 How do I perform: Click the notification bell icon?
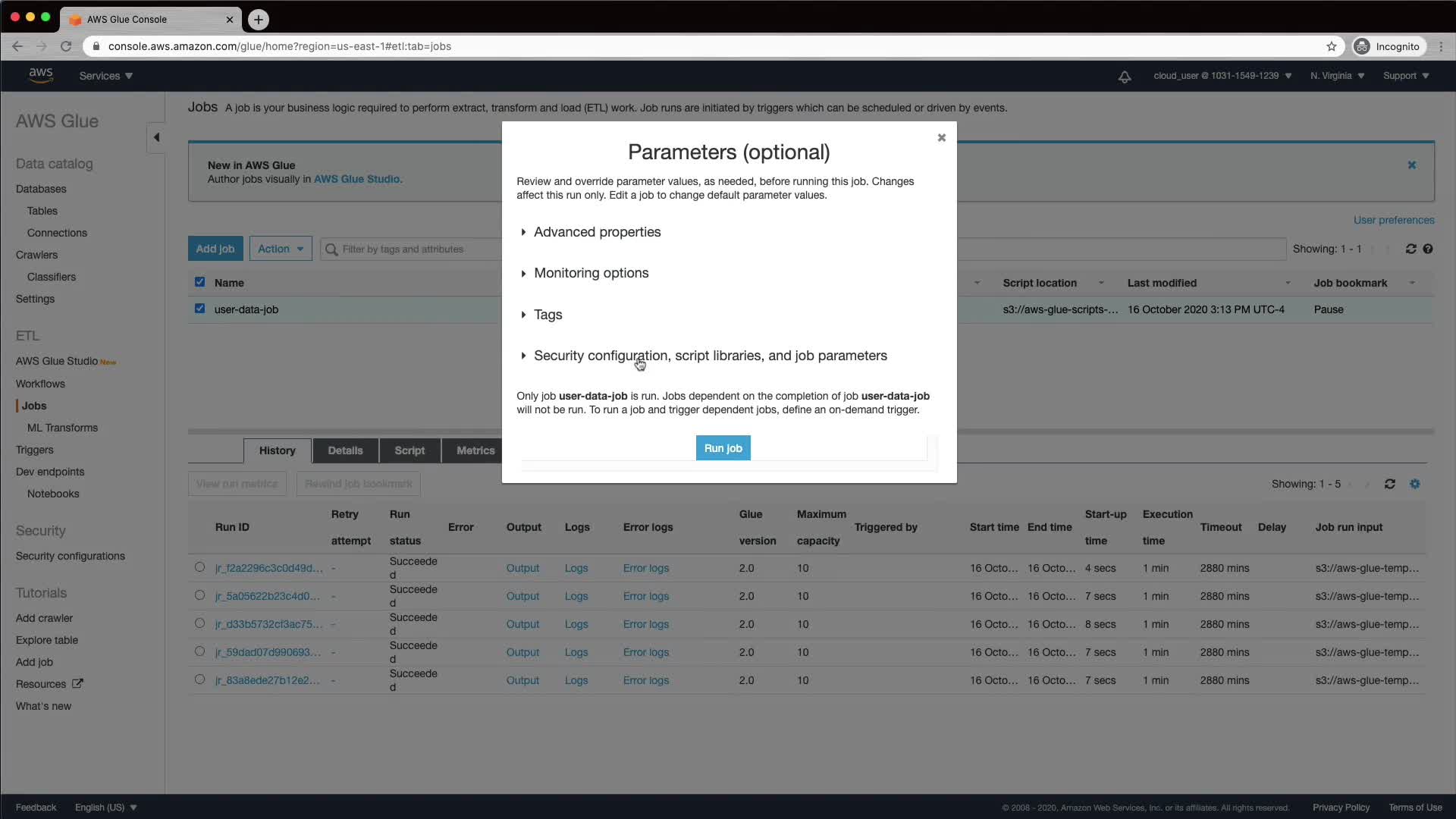pyautogui.click(x=1125, y=77)
